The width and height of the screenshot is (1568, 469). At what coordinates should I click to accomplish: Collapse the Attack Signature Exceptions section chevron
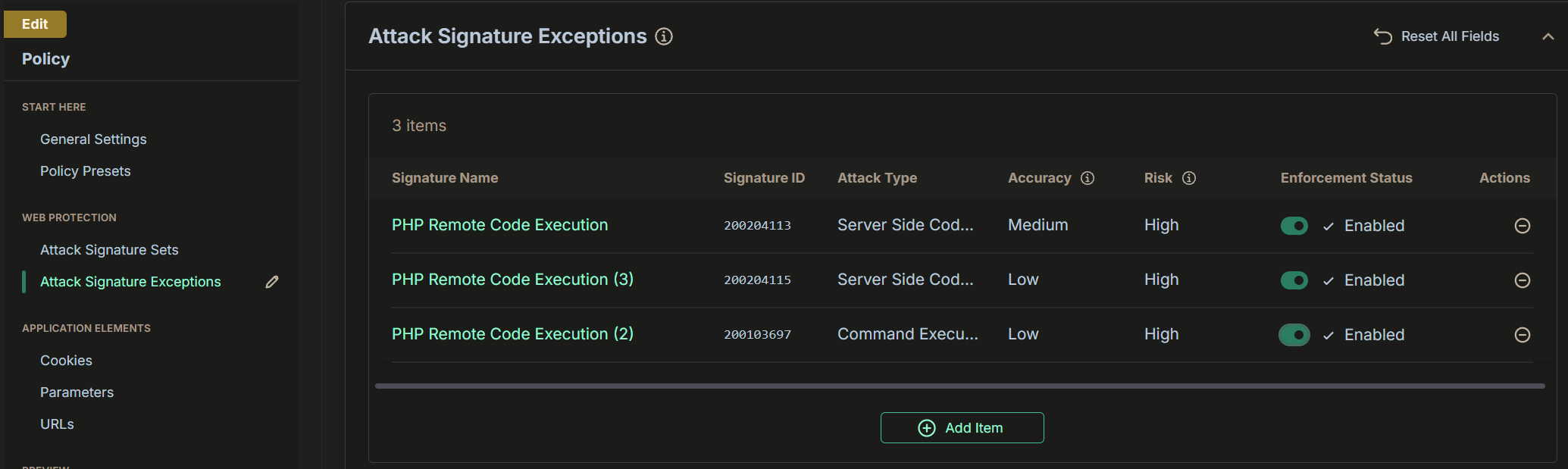(x=1548, y=36)
